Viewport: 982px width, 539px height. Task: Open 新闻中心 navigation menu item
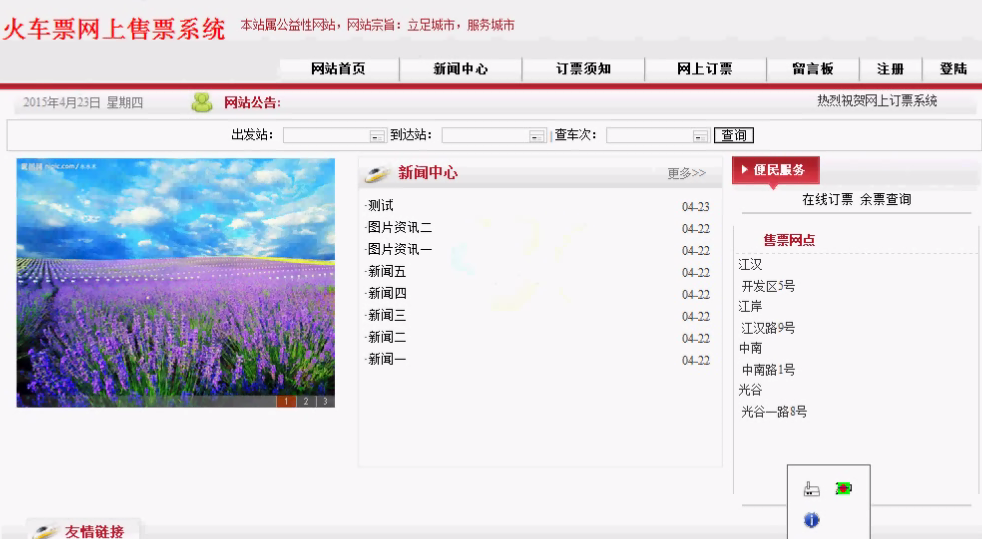click(460, 69)
